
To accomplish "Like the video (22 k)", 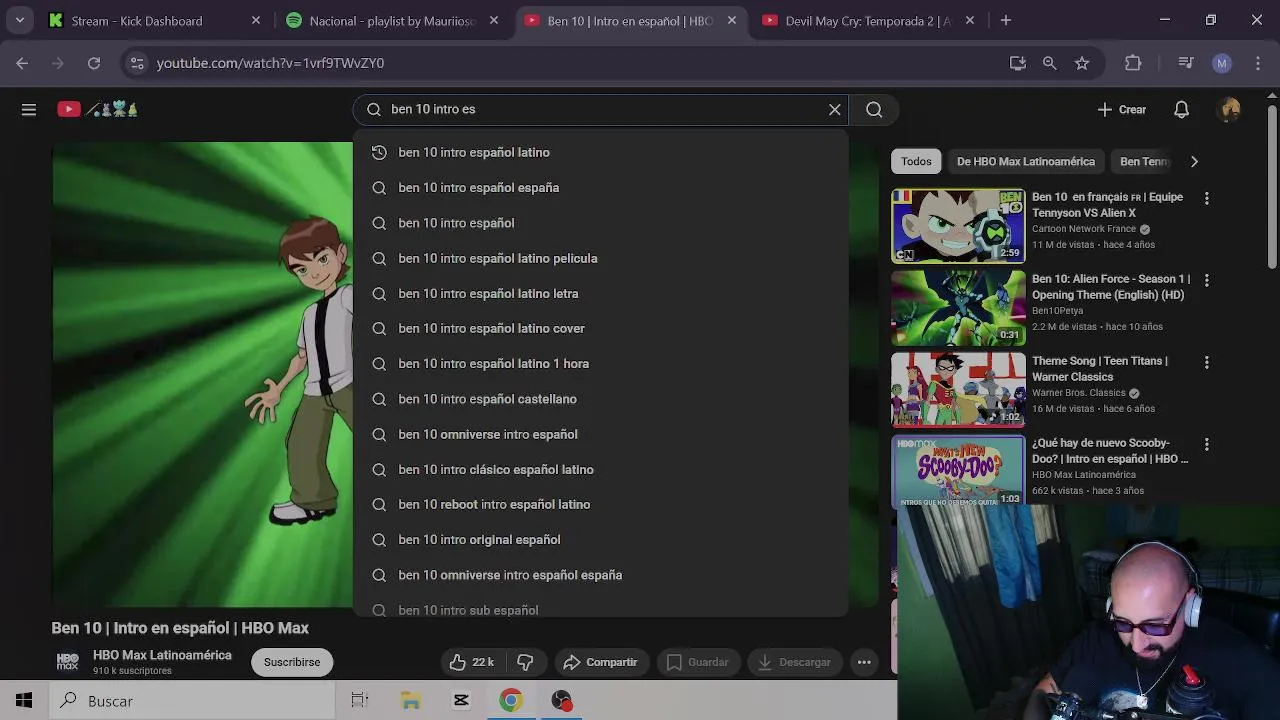I will pyautogui.click(x=472, y=662).
